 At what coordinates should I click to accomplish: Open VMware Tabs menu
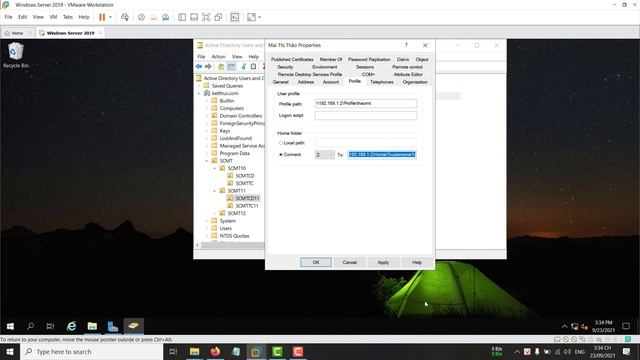(68, 17)
